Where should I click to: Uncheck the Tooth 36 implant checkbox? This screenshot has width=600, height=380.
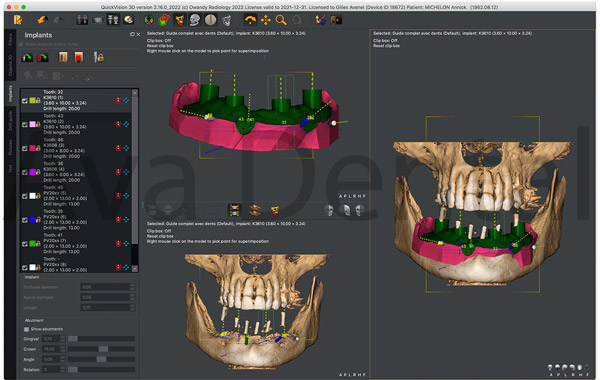tap(25, 172)
